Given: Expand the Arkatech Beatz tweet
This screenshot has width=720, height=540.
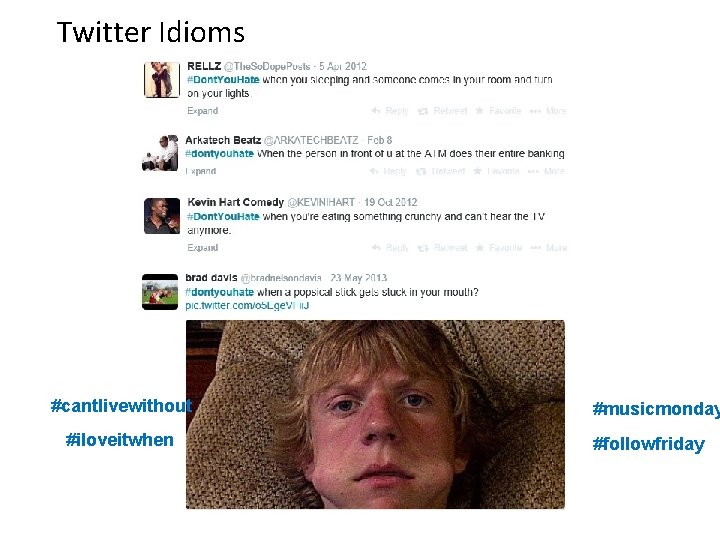Looking at the screenshot, I should pos(201,171).
